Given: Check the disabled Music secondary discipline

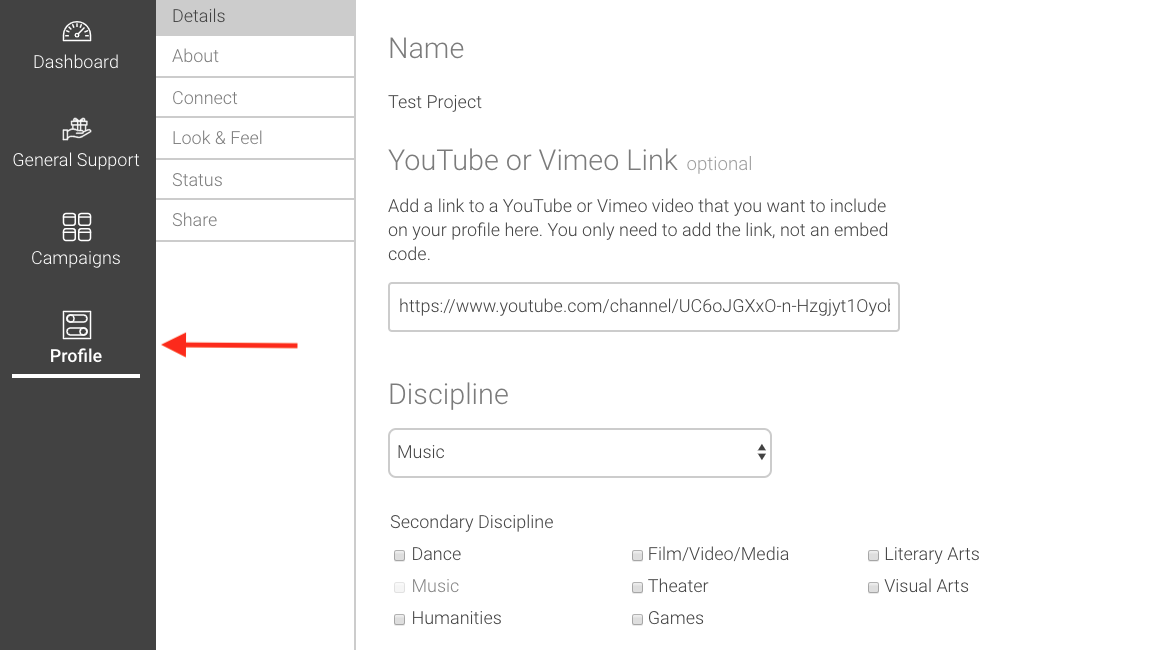Looking at the screenshot, I should (400, 588).
